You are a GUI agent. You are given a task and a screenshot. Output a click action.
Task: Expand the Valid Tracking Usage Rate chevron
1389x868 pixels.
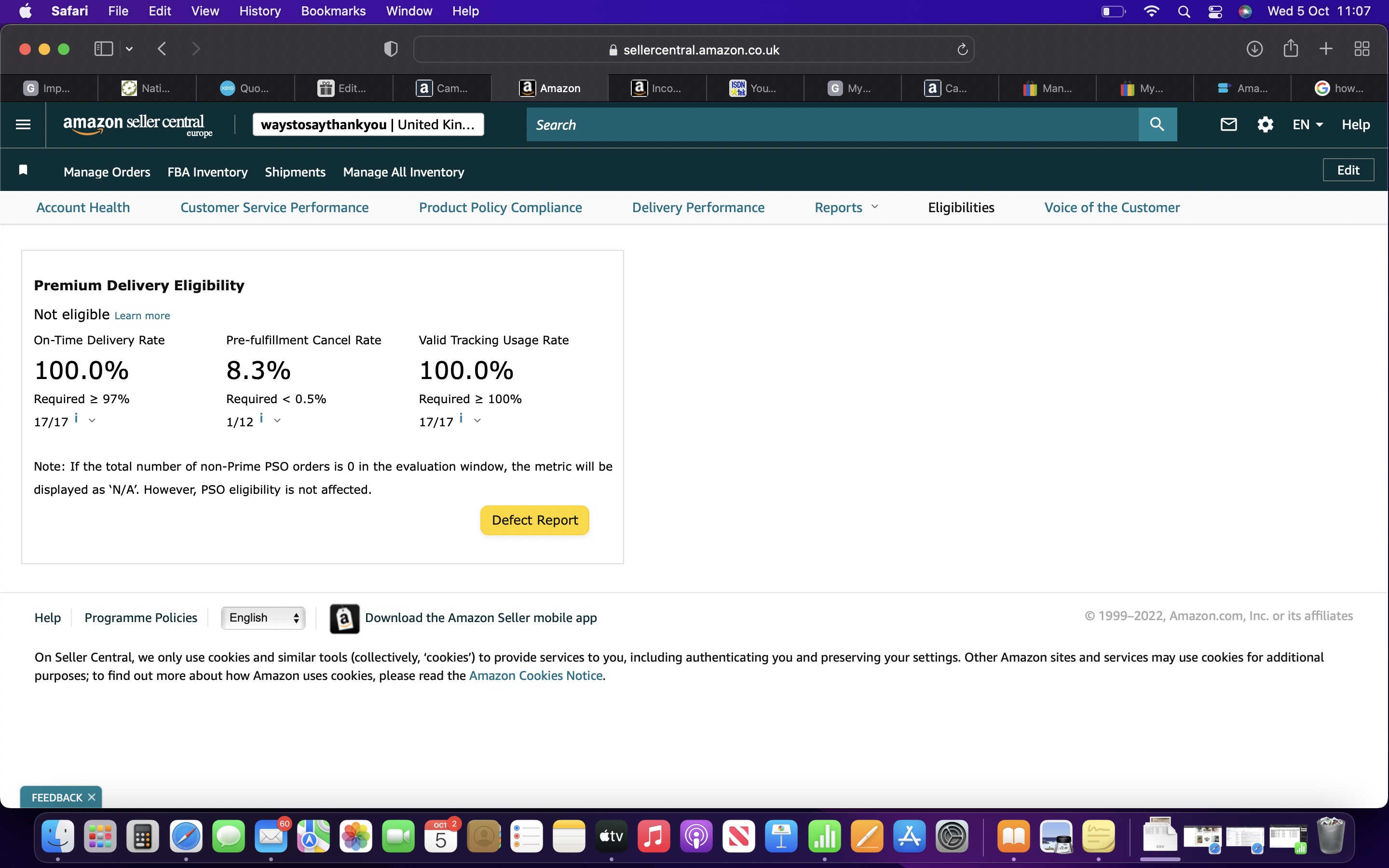[x=477, y=421]
